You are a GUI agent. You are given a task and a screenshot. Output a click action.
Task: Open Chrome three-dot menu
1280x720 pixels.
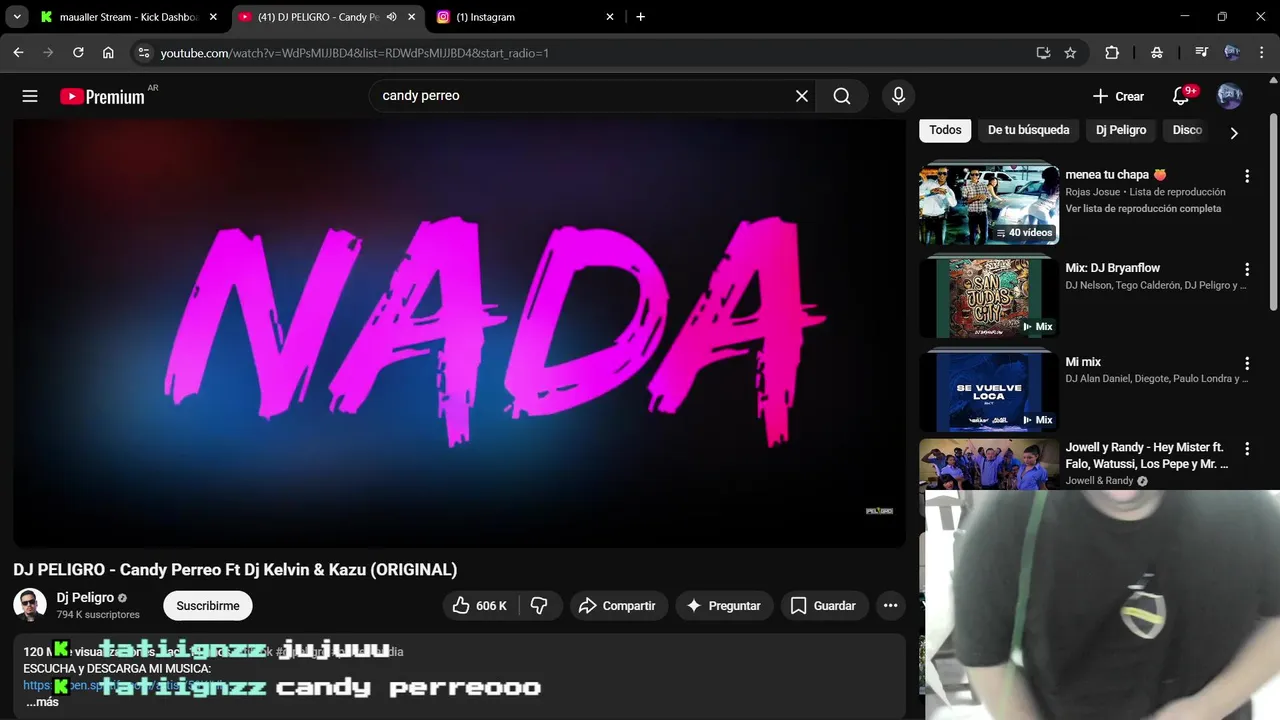point(1261,53)
